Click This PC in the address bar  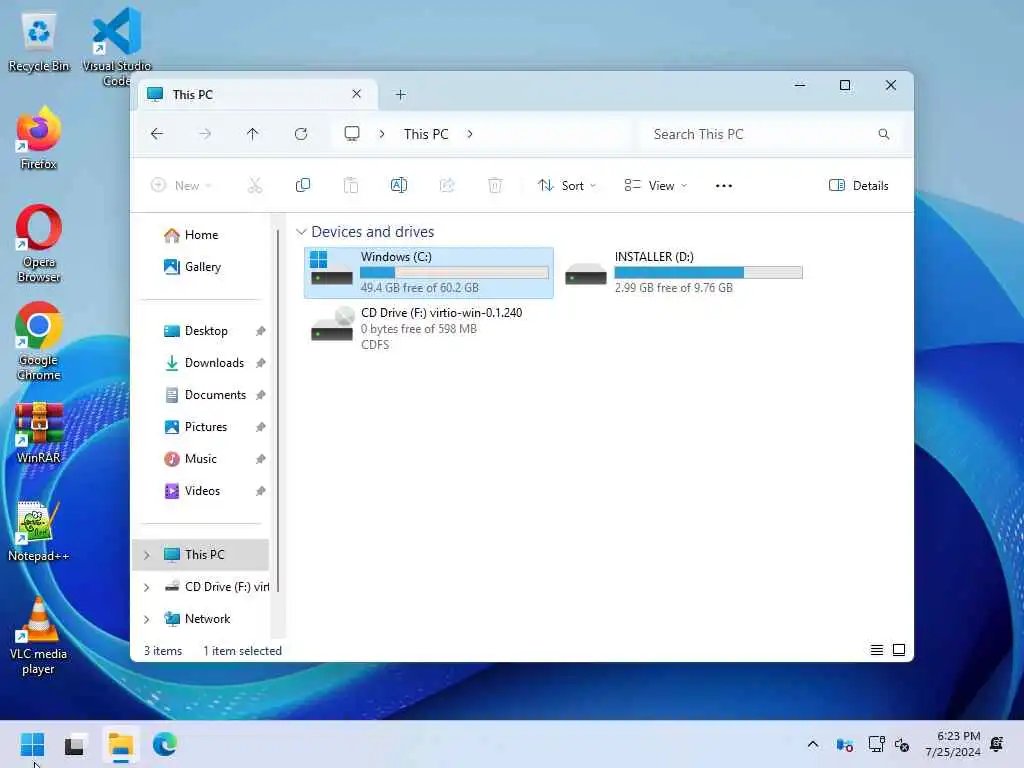tap(426, 134)
